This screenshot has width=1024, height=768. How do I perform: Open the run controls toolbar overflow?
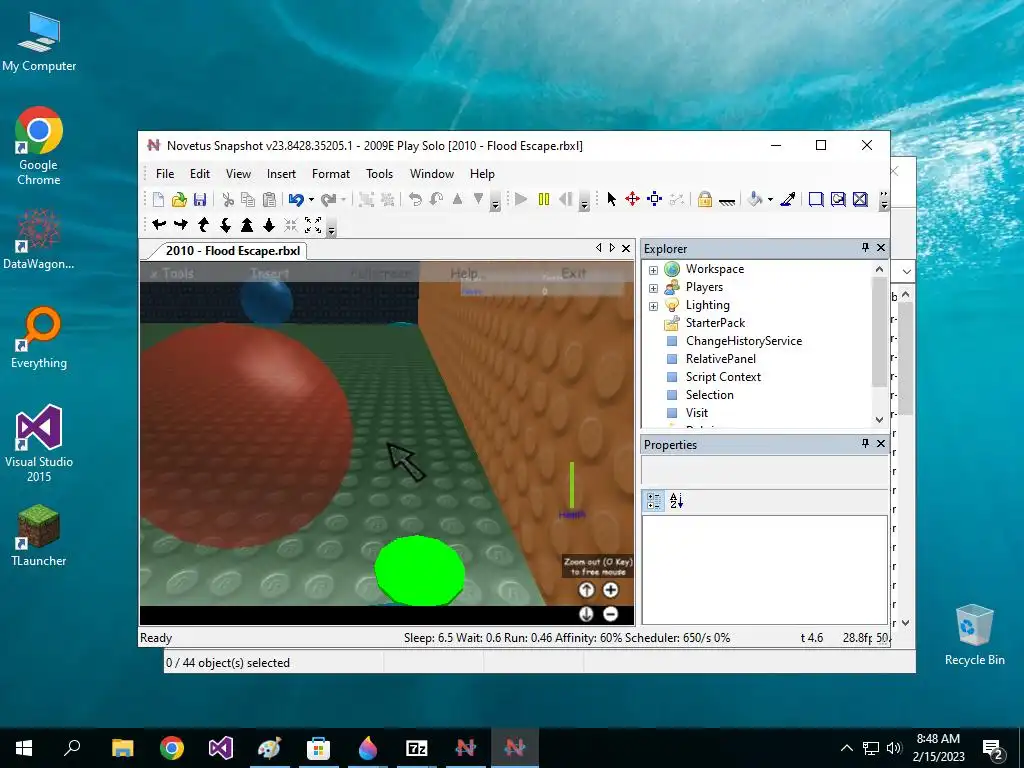(x=584, y=201)
